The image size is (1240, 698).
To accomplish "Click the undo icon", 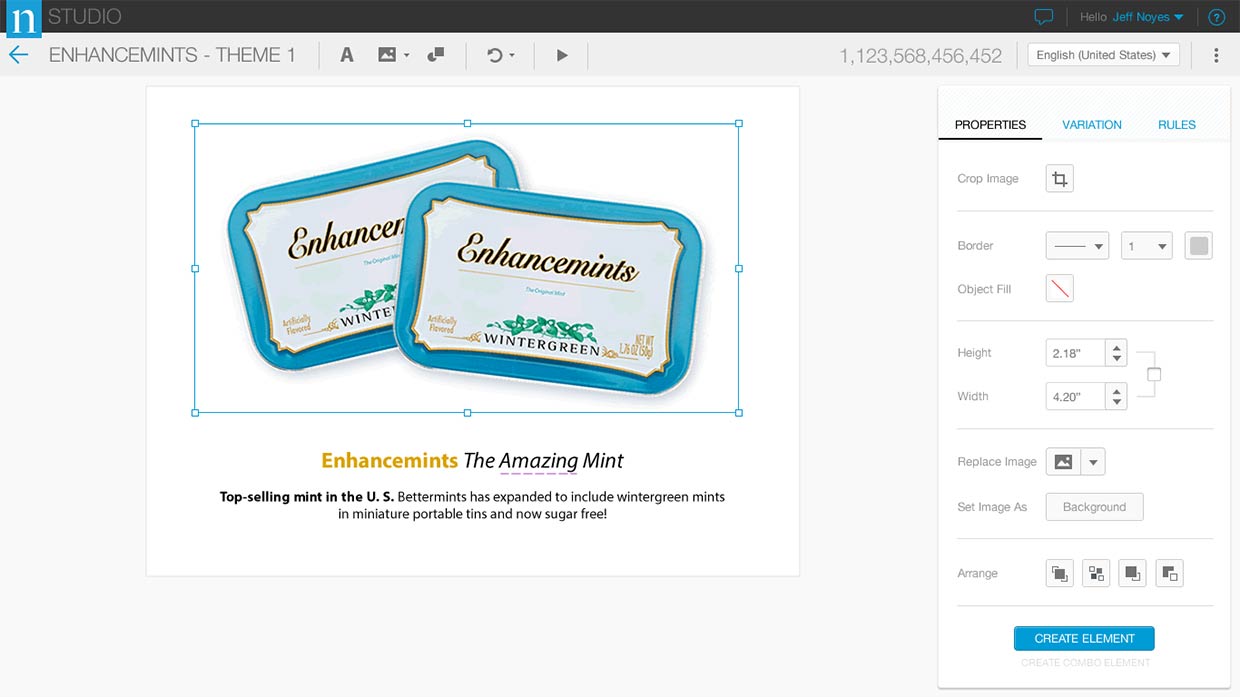I will tap(494, 55).
